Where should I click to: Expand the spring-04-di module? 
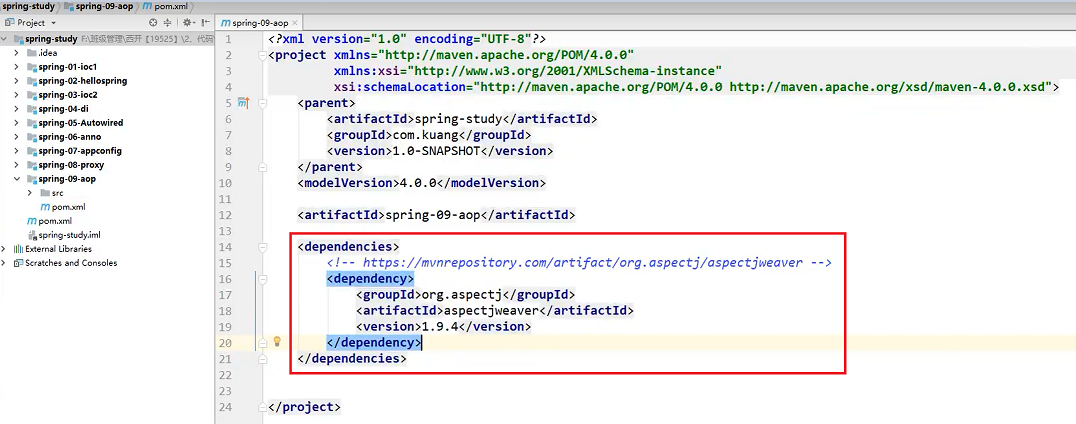point(17,109)
